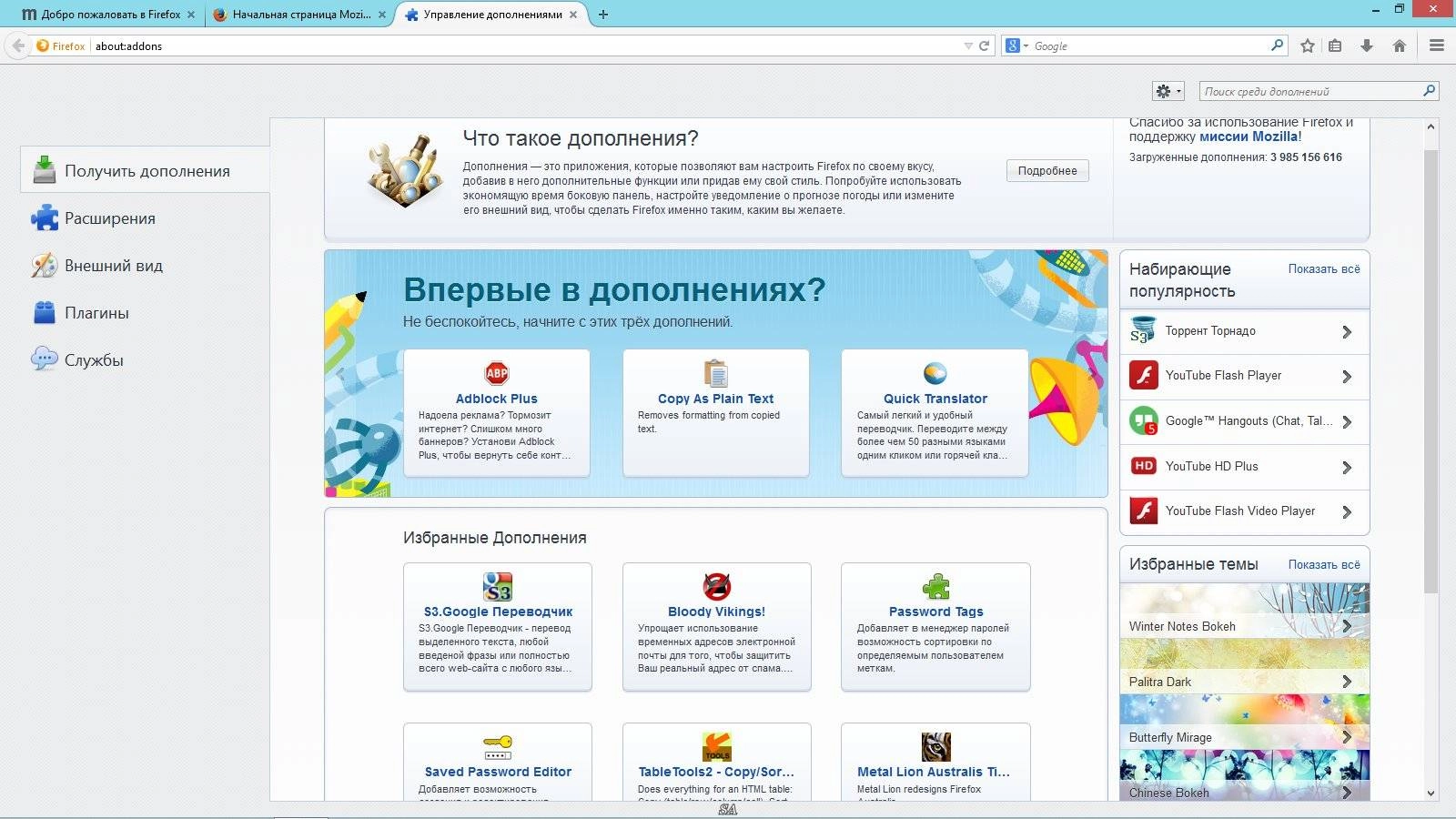Open the YouTube Flash Player entry

point(1244,376)
